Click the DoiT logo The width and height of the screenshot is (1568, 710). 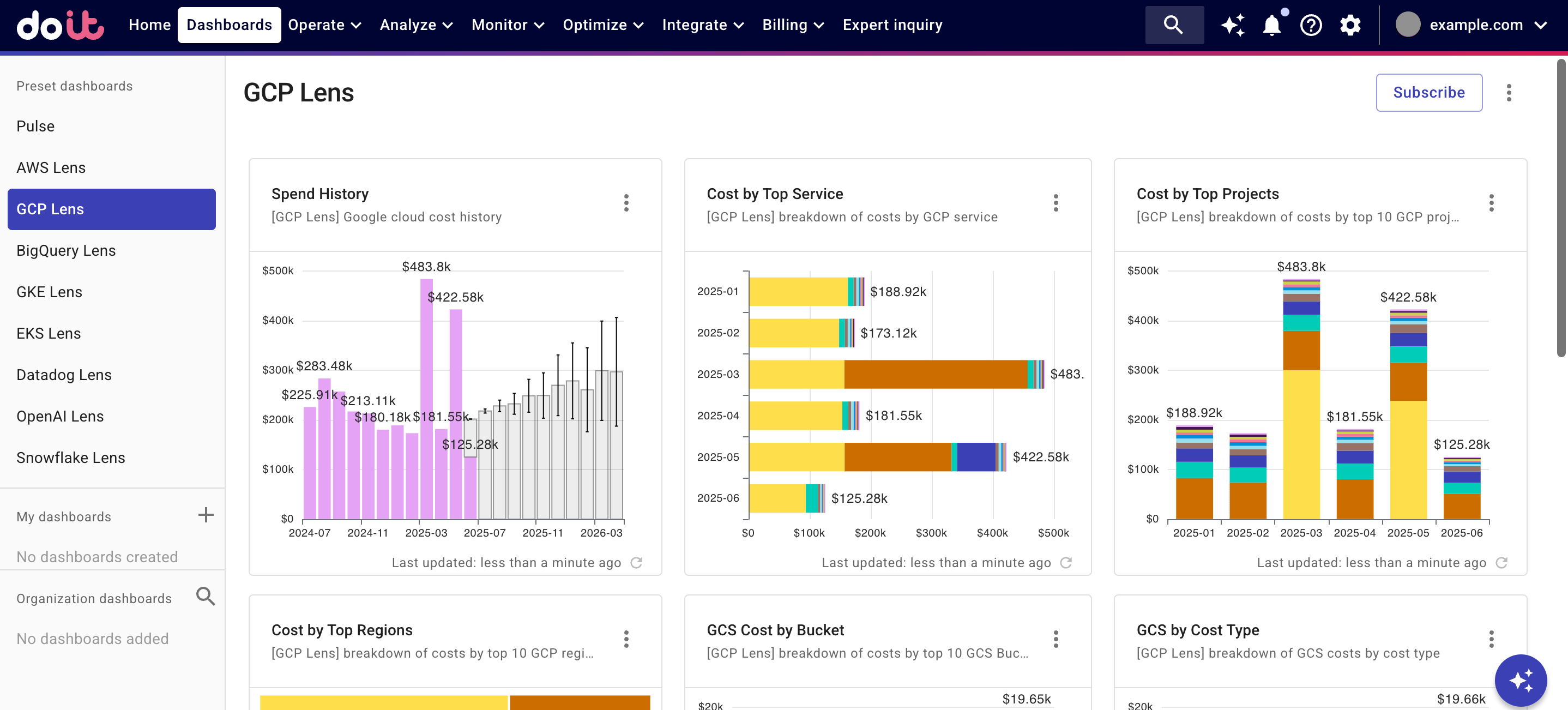coord(59,25)
